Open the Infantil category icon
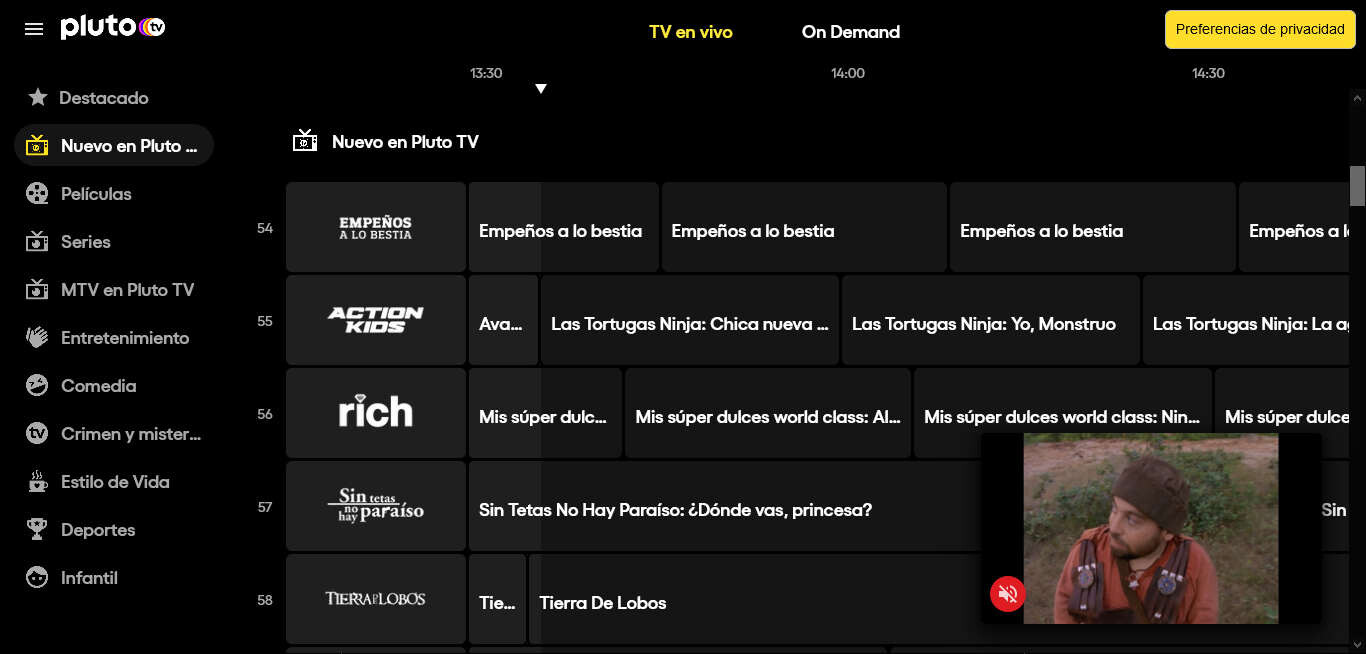Screen dimensions: 1366x654 click(37, 577)
